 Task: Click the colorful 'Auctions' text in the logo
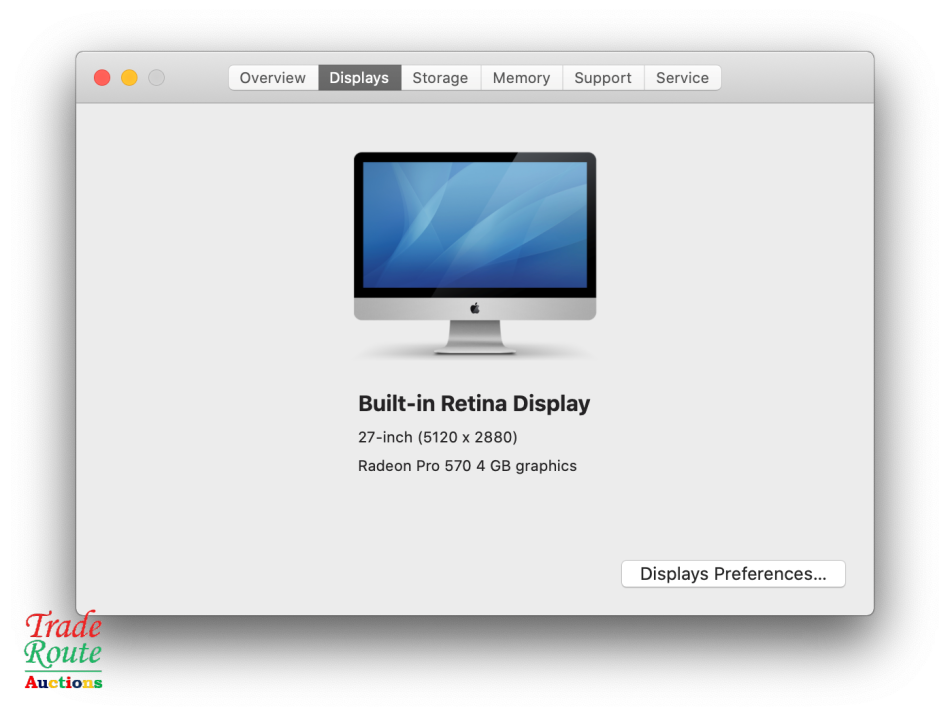62,683
